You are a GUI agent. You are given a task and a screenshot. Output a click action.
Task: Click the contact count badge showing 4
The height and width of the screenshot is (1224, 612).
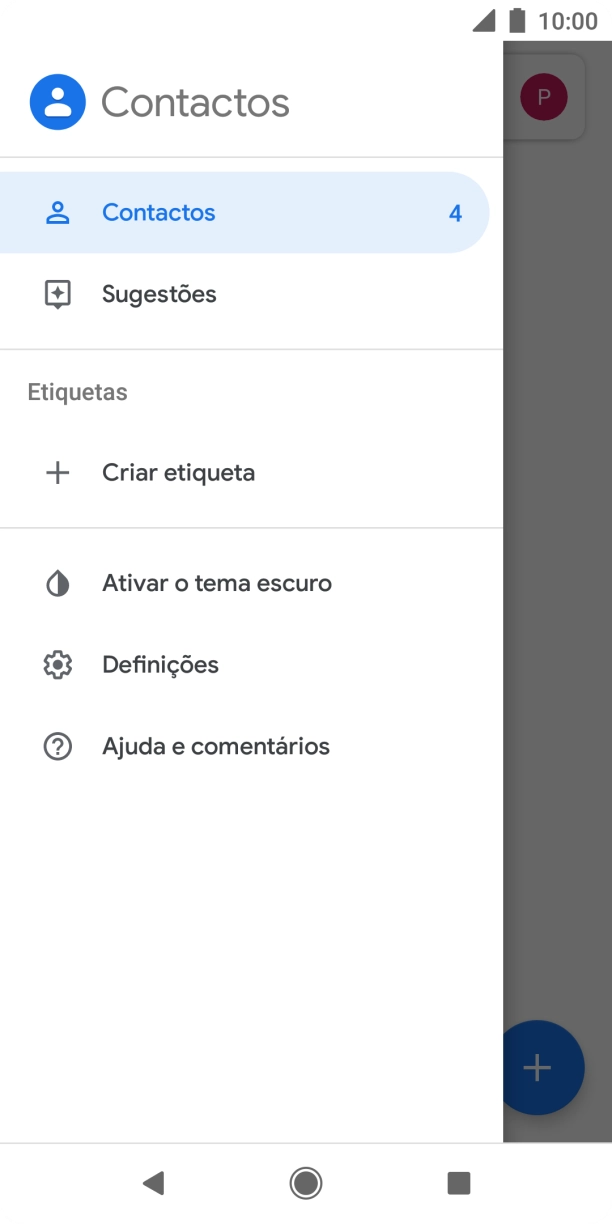point(455,212)
